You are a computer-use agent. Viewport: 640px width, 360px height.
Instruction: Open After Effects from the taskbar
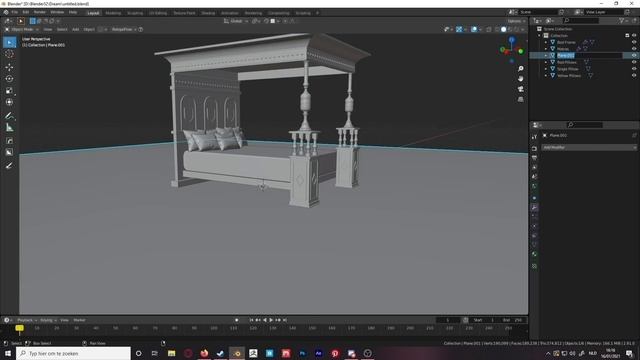[x=319, y=353]
